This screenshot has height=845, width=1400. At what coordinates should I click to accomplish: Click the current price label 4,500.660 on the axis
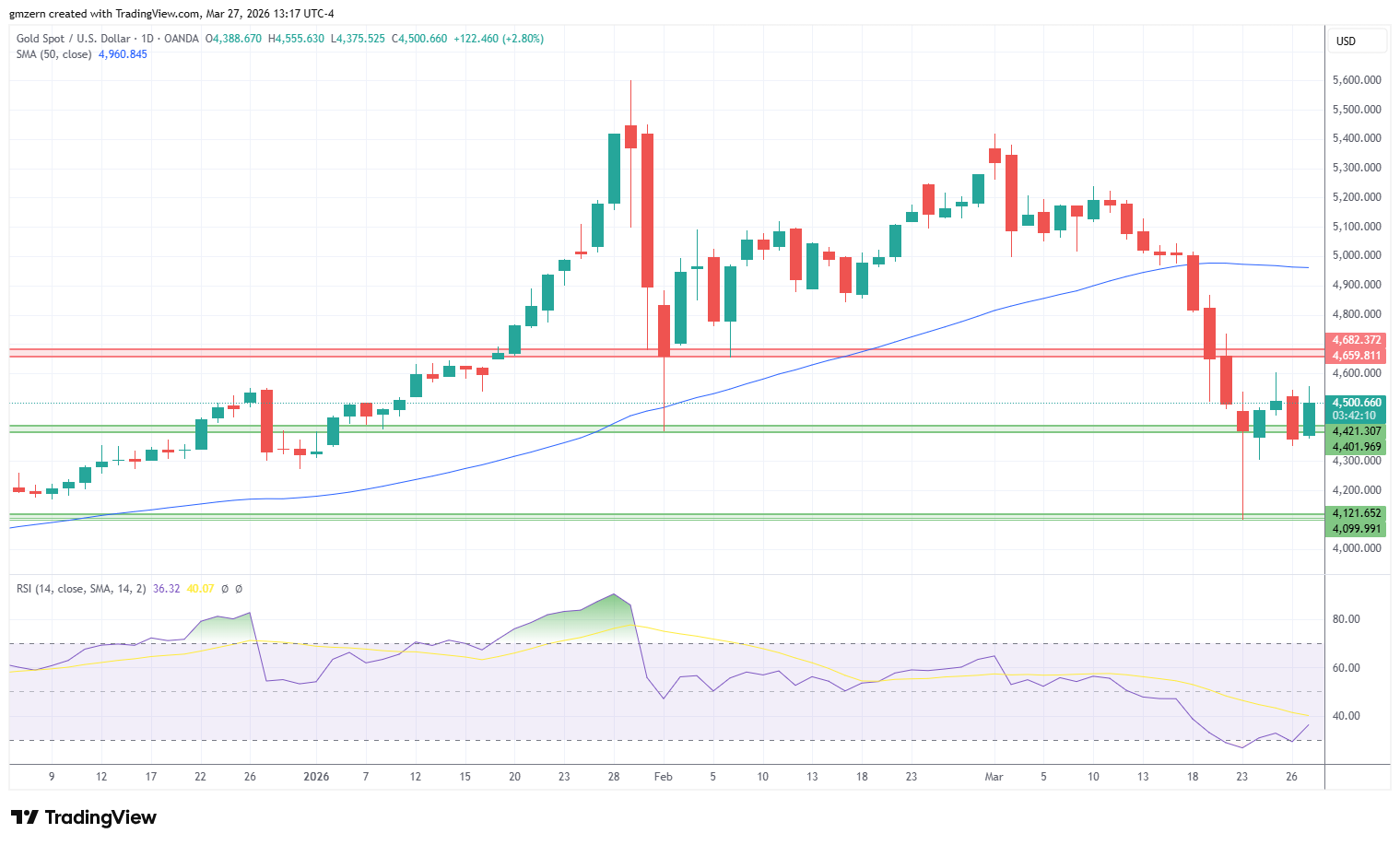[x=1357, y=403]
